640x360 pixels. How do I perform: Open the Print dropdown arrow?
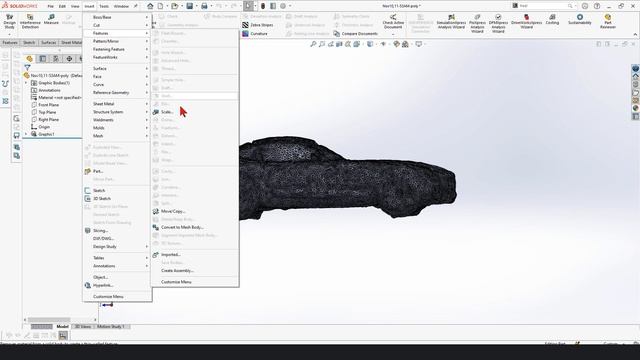(x=211, y=6)
